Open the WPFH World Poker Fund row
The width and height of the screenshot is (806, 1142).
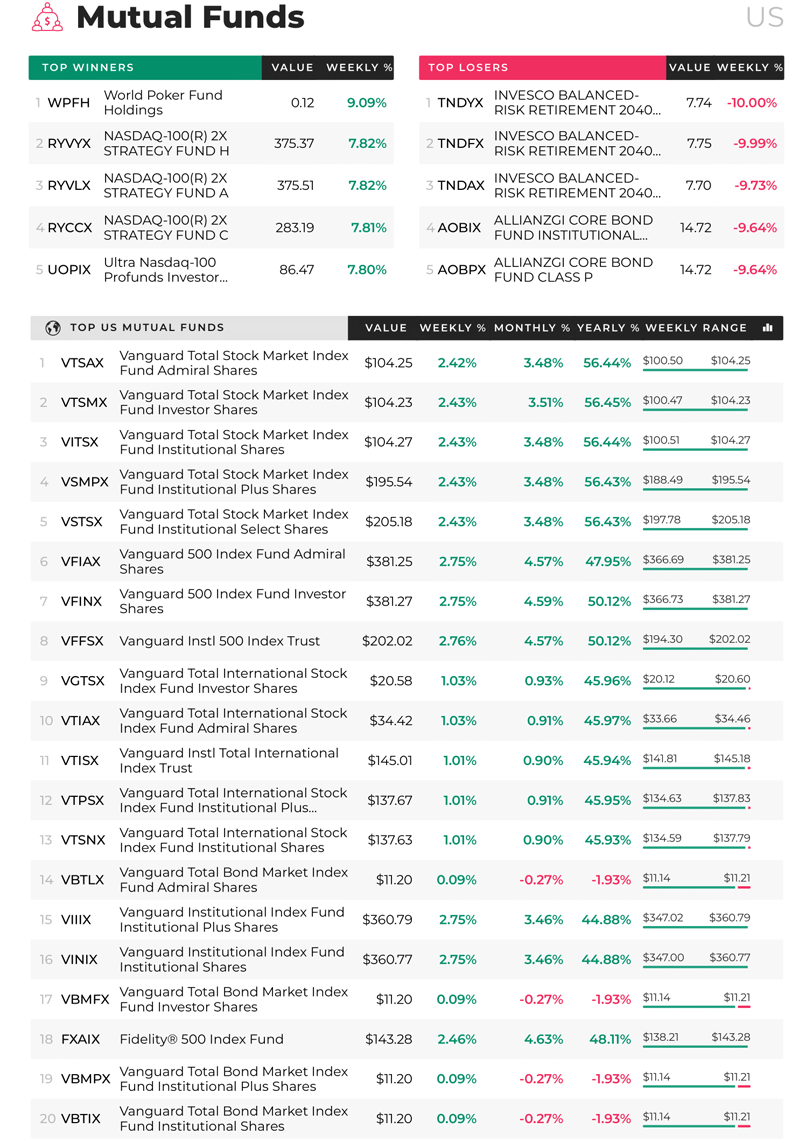point(211,103)
